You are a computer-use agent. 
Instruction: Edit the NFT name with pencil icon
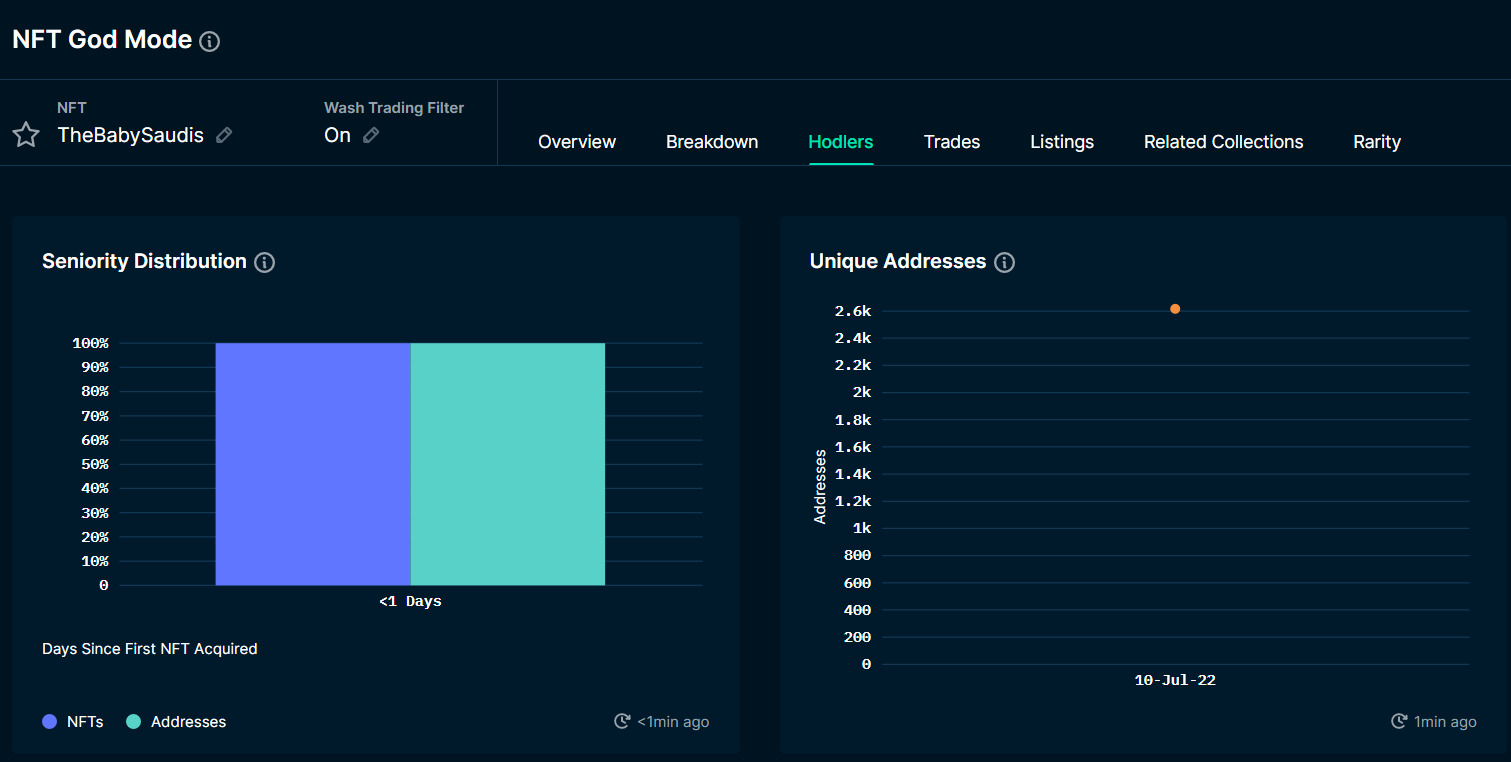point(224,135)
